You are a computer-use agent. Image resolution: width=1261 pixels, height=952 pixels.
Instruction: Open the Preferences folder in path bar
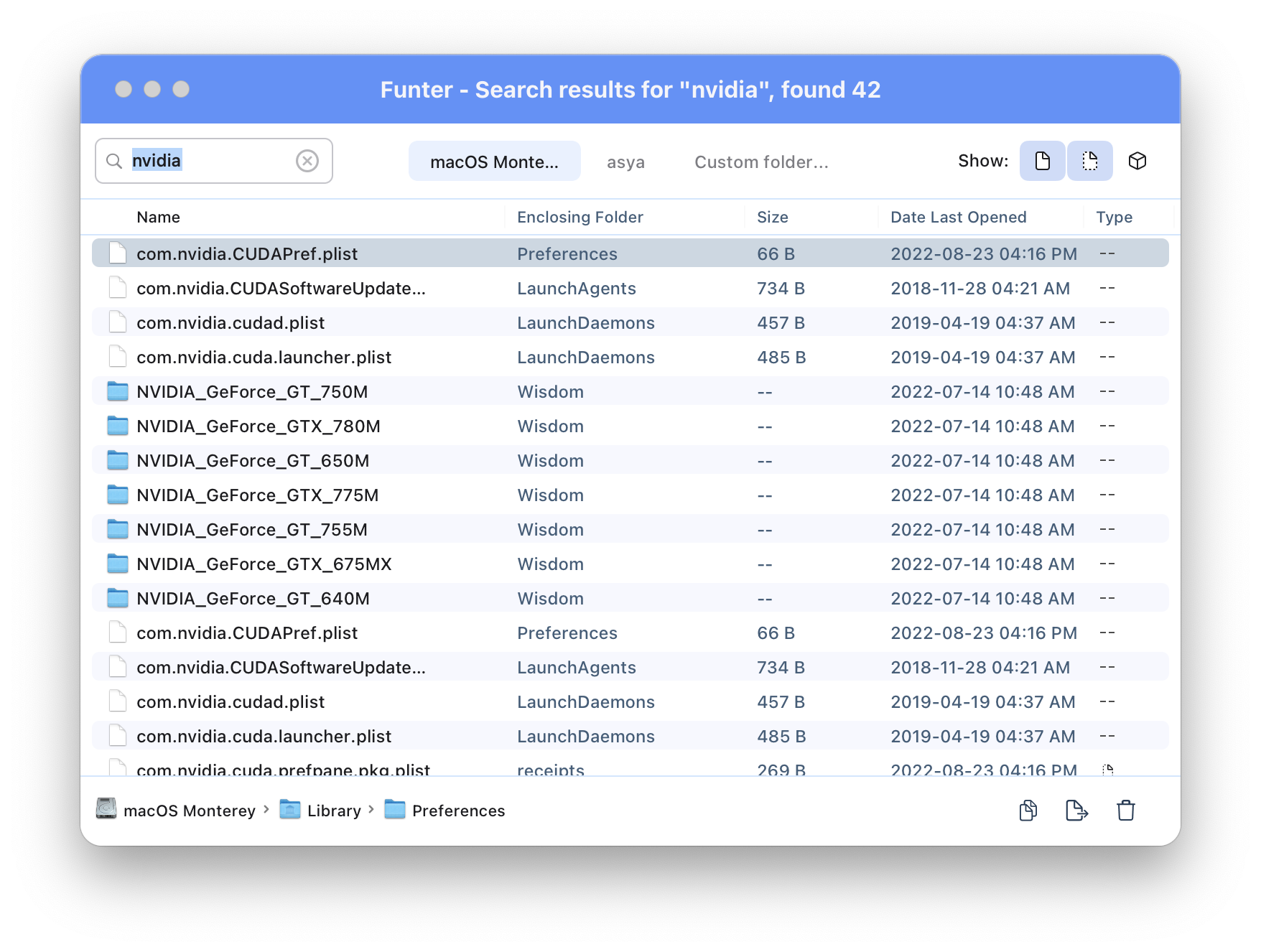tap(458, 811)
